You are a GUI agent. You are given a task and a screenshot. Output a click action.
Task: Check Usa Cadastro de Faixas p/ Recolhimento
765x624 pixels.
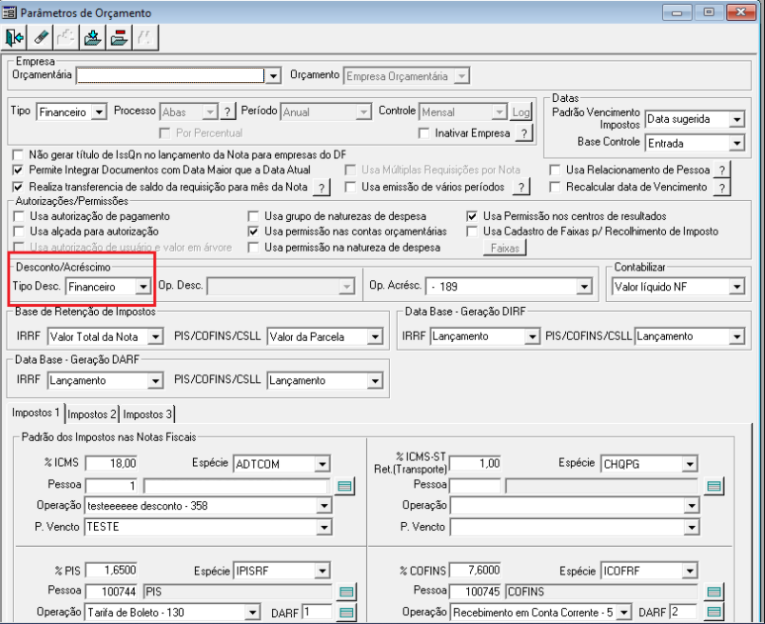pos(472,231)
